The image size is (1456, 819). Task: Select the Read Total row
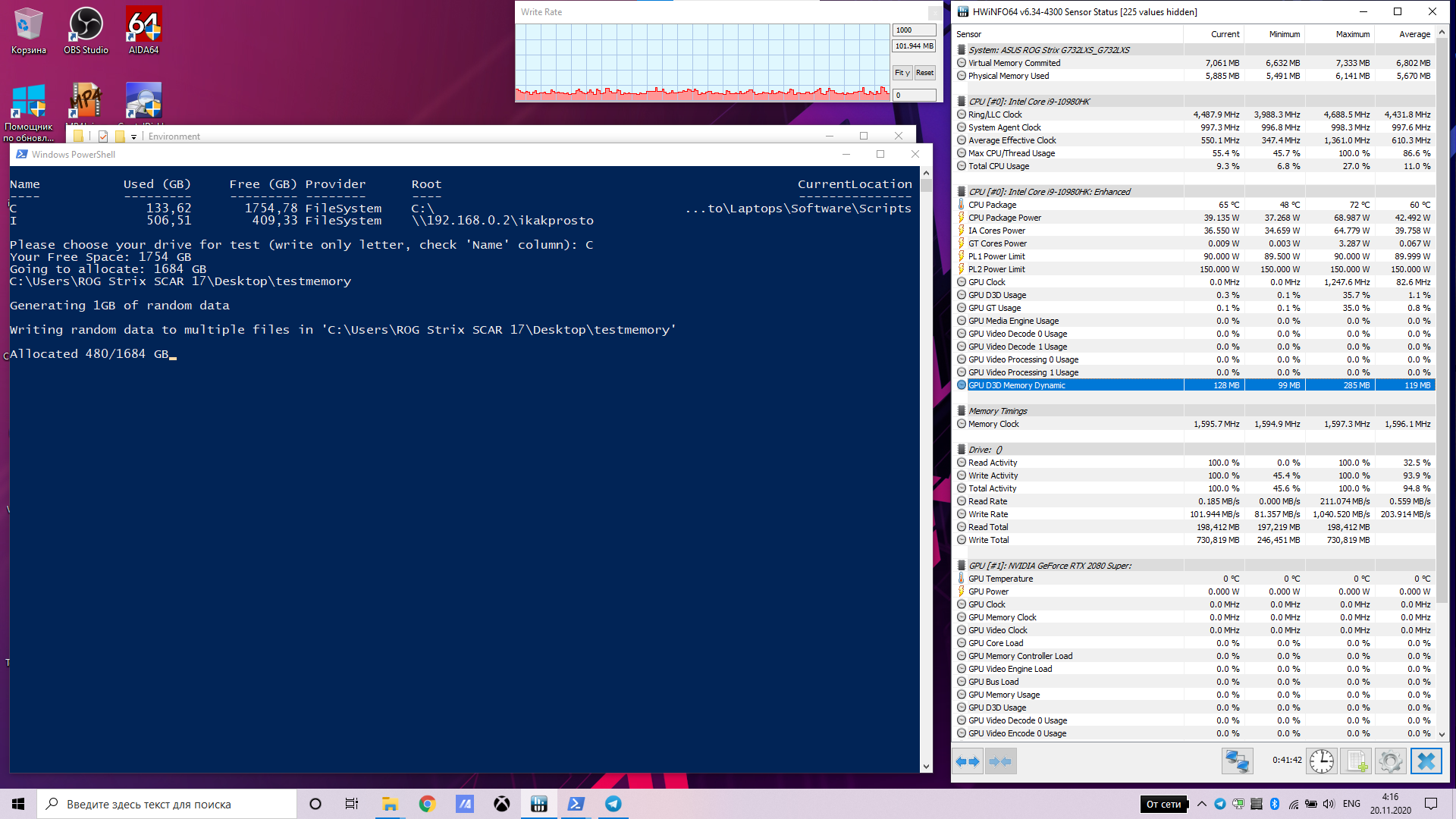click(1194, 527)
